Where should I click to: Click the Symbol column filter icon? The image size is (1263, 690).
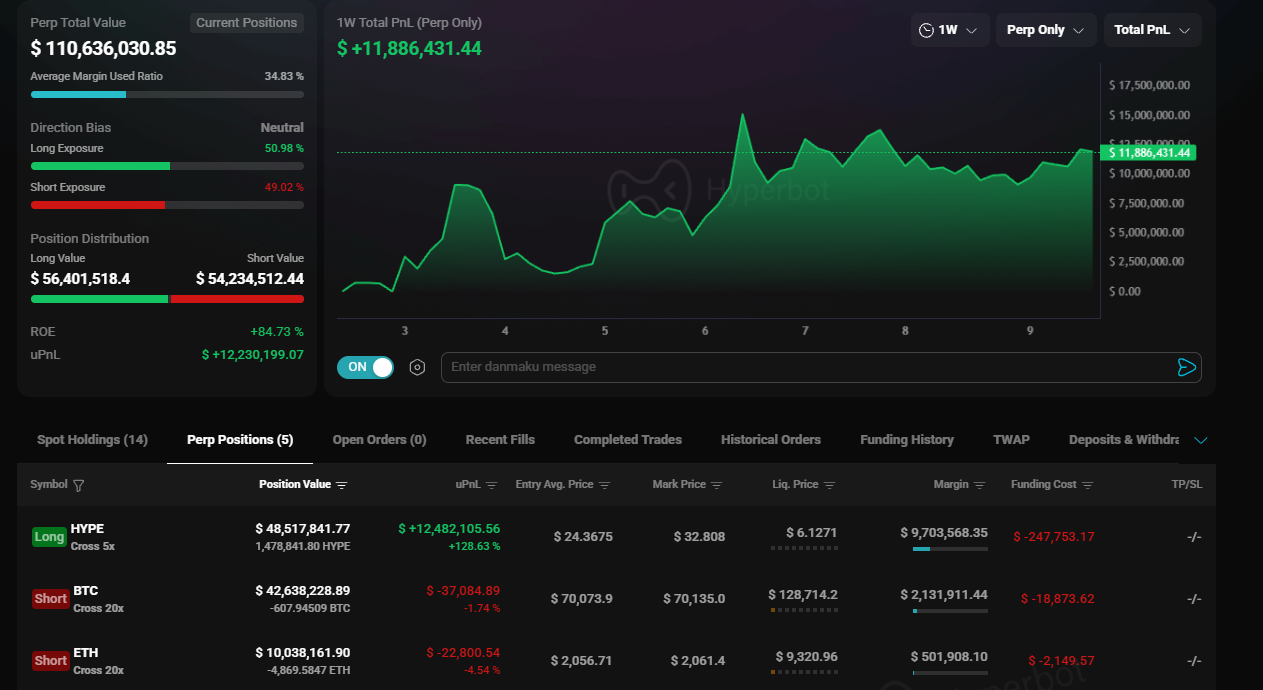[79, 485]
